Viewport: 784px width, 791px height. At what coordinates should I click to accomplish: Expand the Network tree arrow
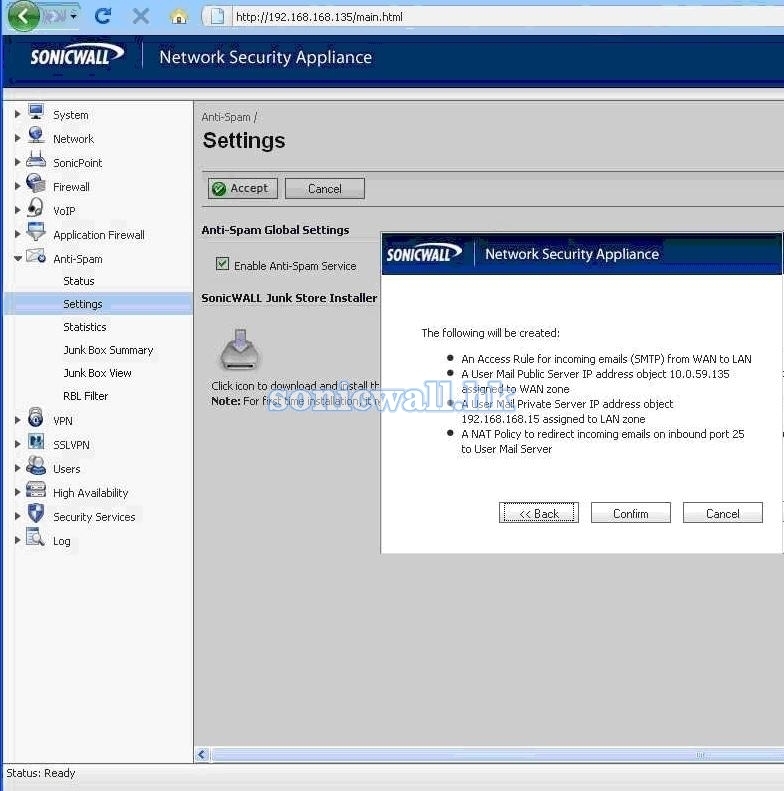[17, 138]
